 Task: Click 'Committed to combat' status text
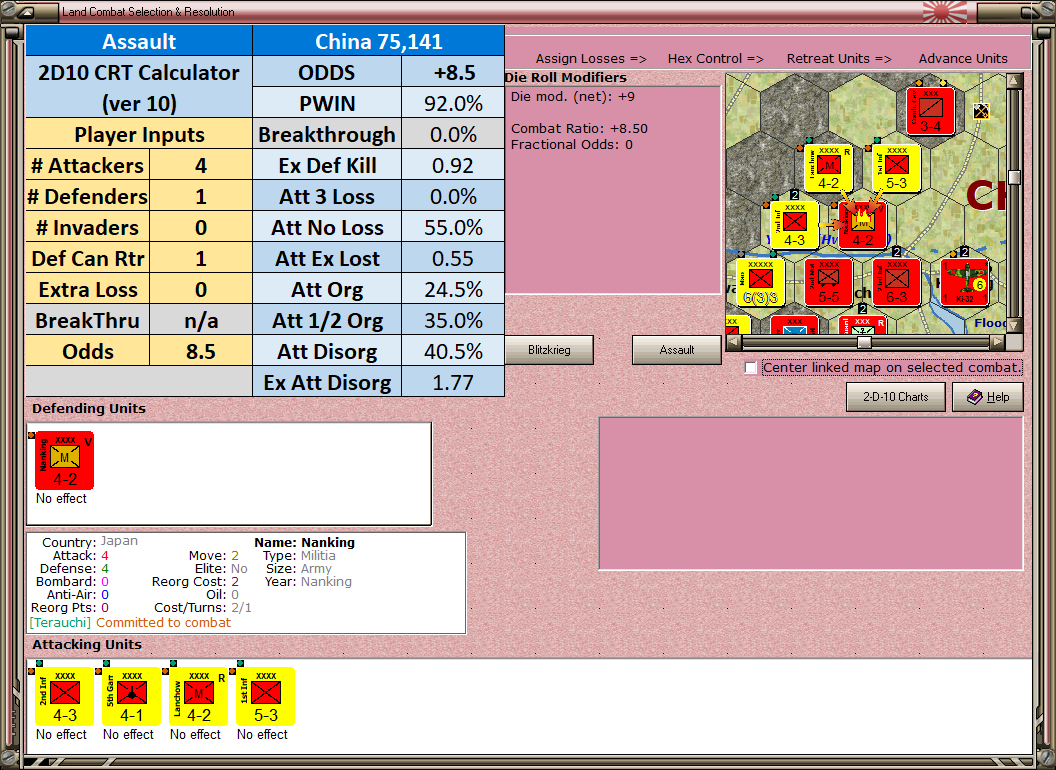(163, 622)
